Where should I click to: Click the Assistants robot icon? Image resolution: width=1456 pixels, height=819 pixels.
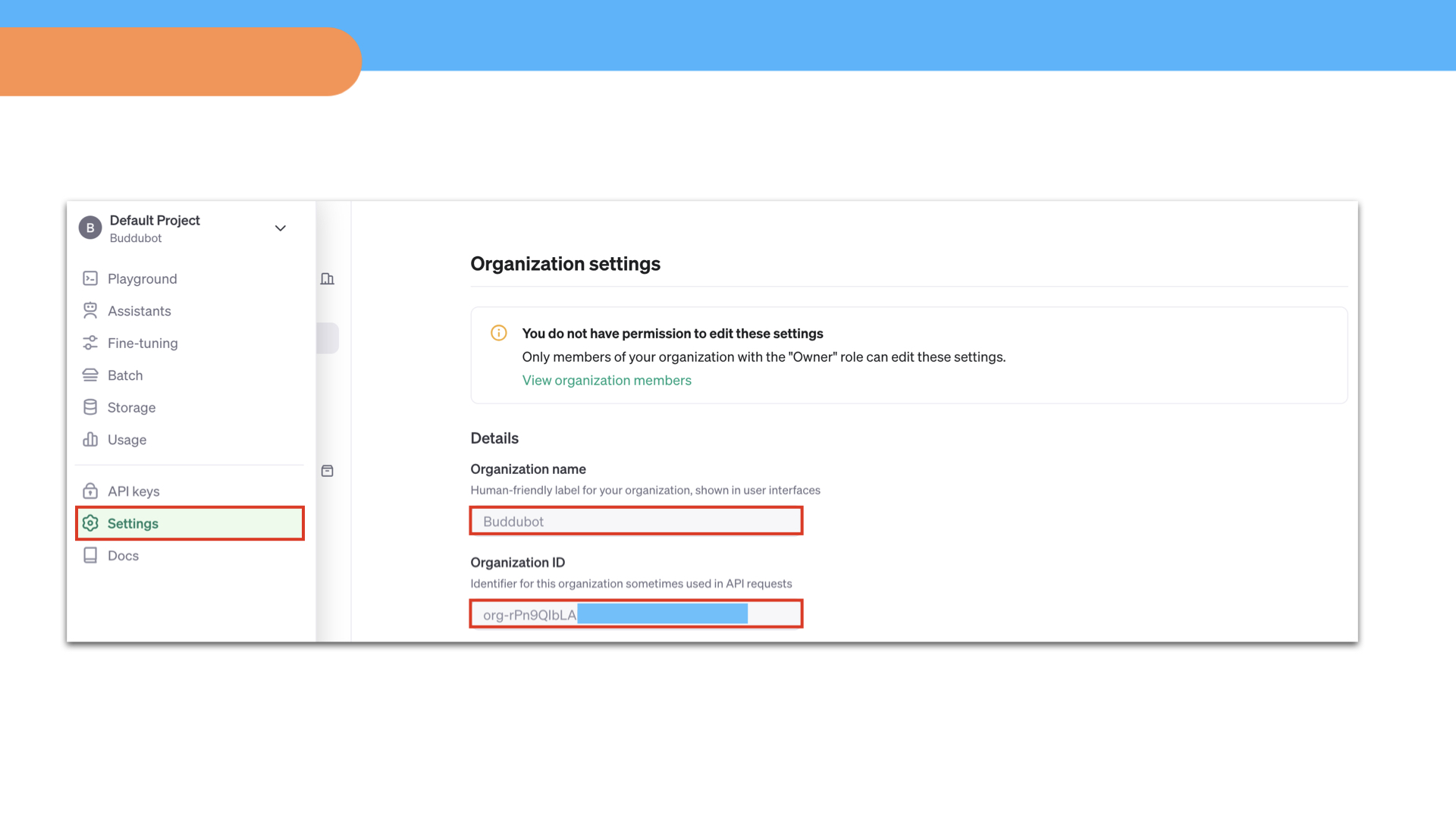click(90, 310)
